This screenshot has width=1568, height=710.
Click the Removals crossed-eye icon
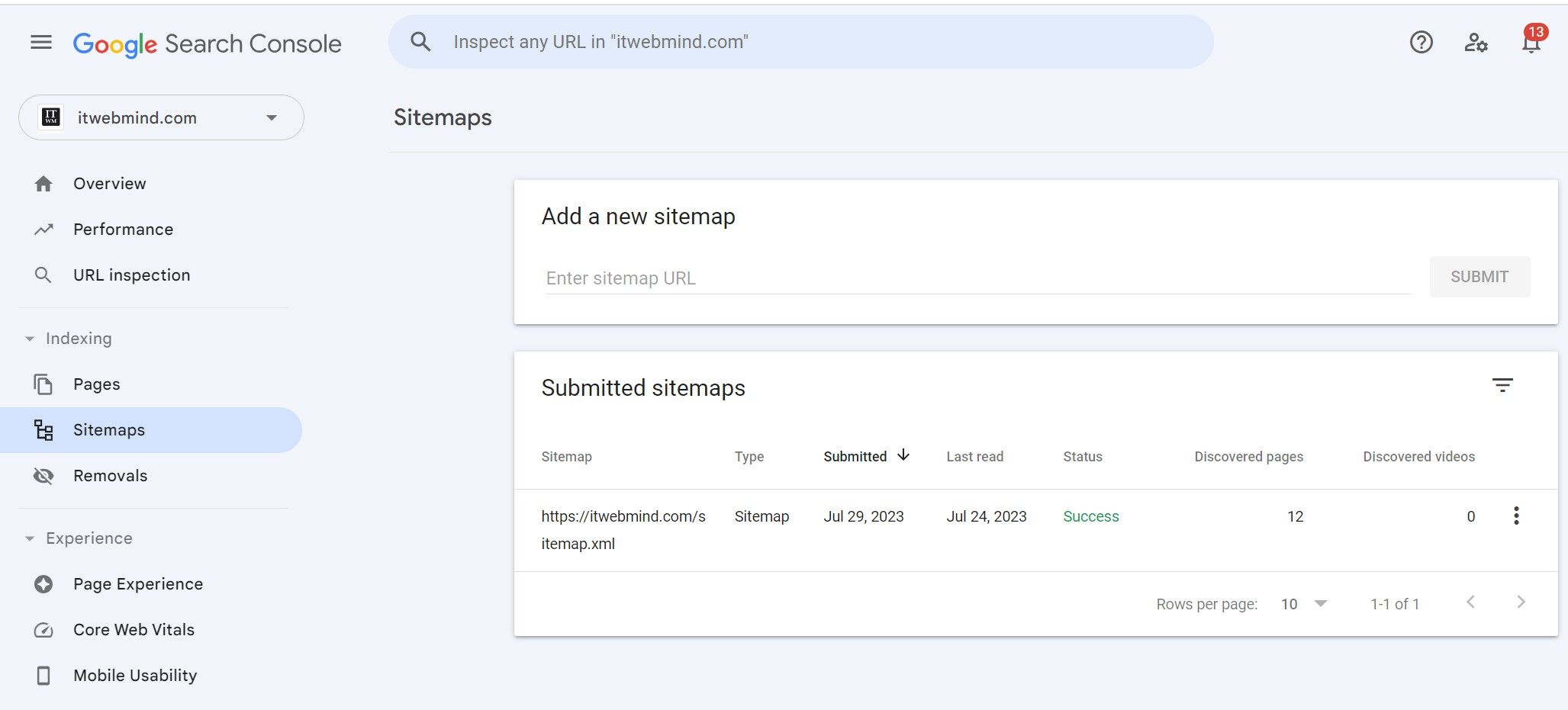pyautogui.click(x=43, y=476)
